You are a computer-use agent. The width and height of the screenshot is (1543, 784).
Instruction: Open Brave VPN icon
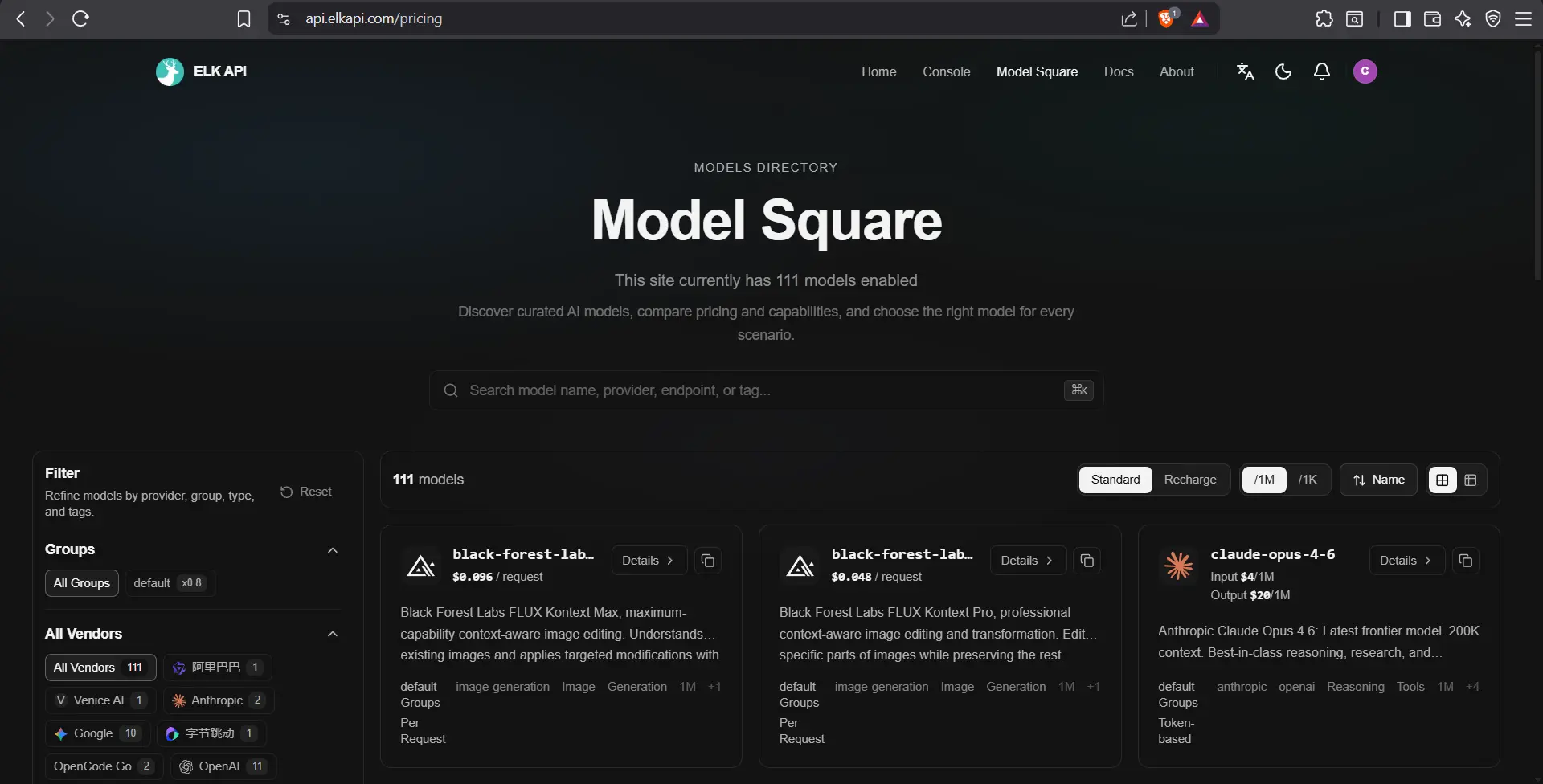(1493, 18)
